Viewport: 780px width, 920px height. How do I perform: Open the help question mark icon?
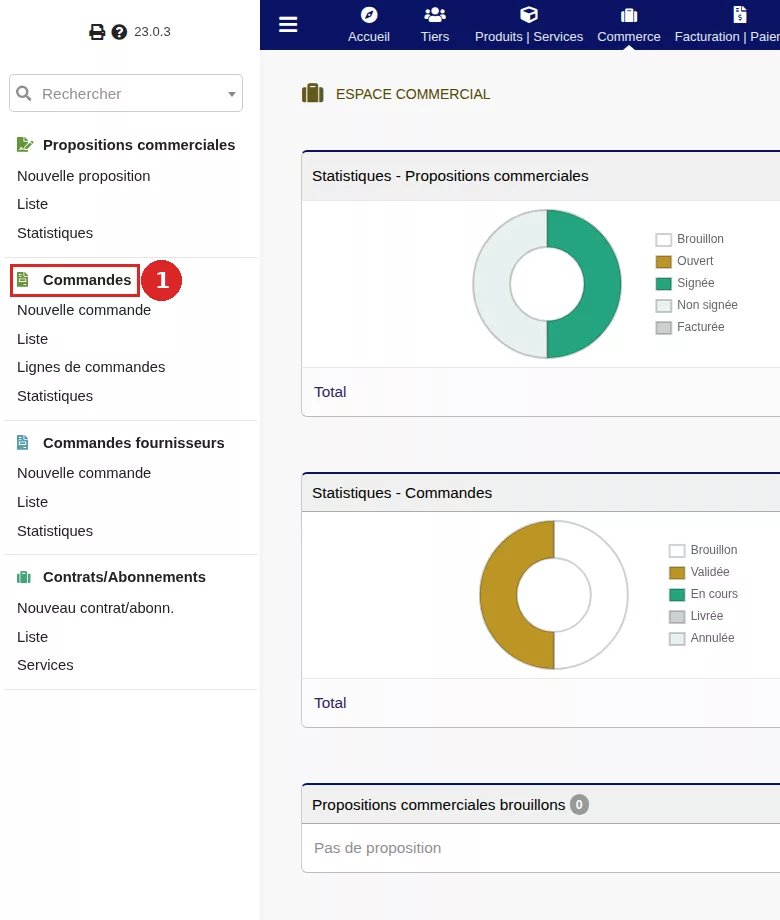click(119, 32)
